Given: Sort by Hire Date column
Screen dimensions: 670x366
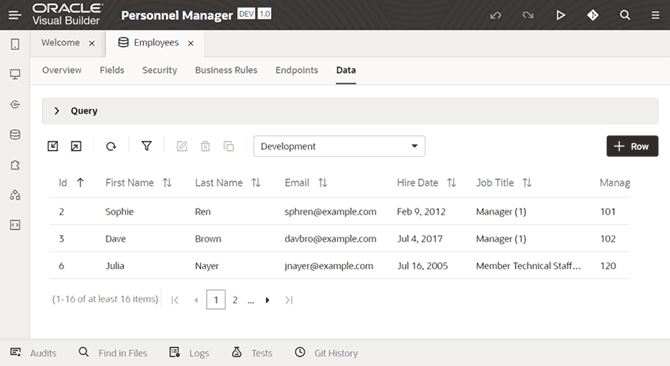Looking at the screenshot, I should pos(452,183).
